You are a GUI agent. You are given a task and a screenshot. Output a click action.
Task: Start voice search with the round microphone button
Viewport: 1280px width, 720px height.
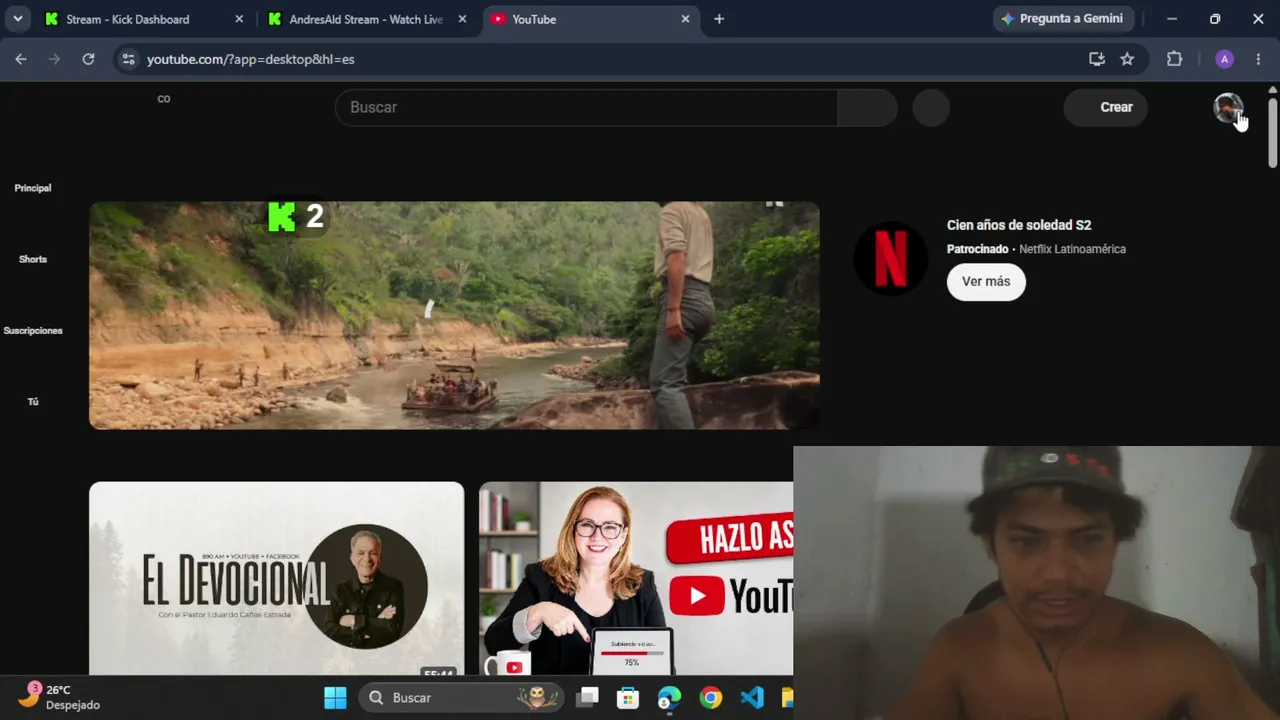pos(931,107)
